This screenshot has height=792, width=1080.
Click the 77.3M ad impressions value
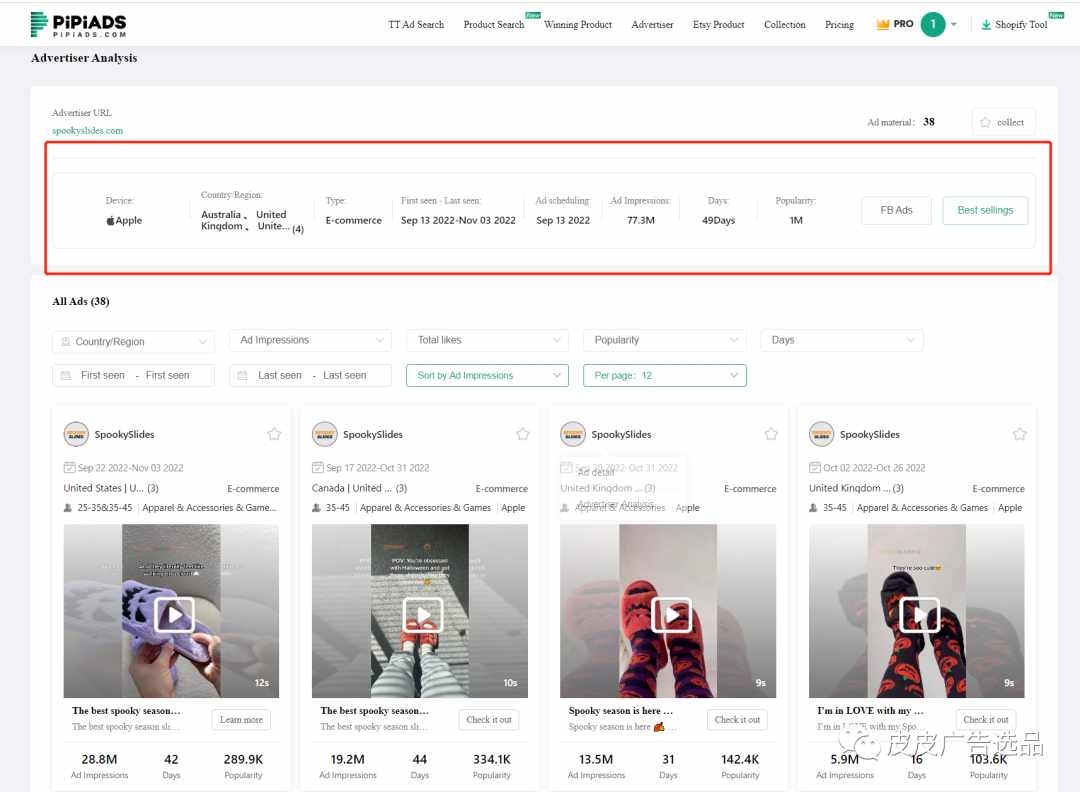641,220
